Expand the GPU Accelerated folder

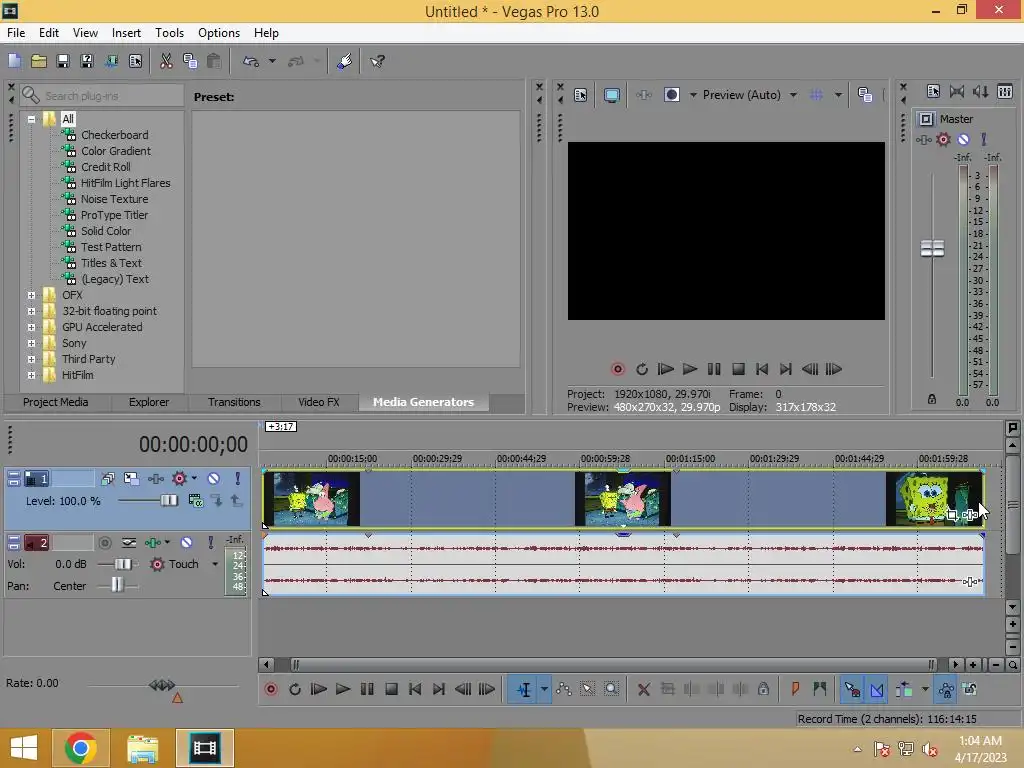pos(31,327)
